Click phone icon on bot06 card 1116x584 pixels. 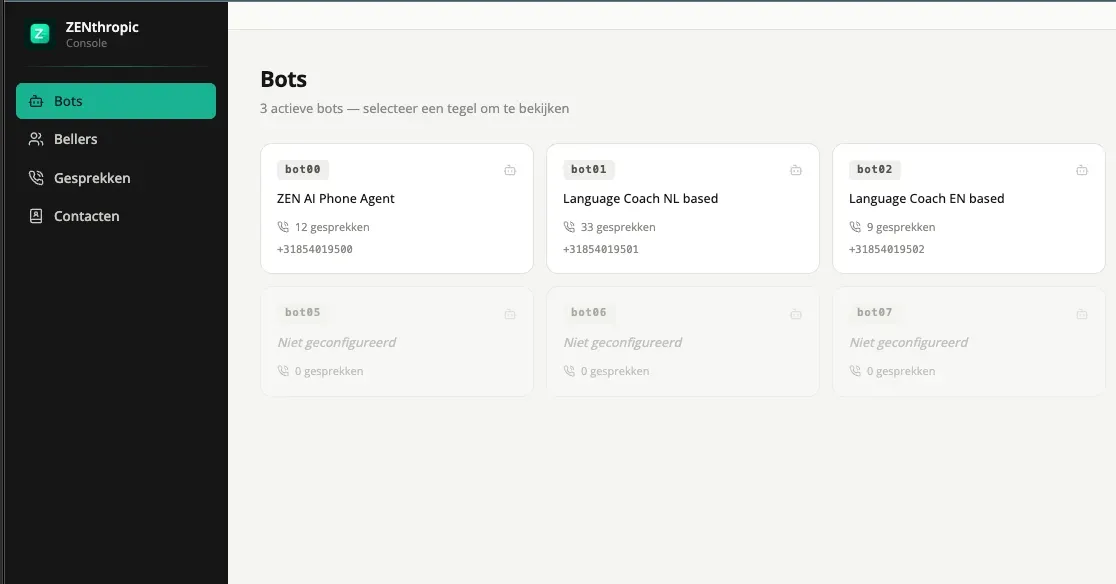(569, 371)
